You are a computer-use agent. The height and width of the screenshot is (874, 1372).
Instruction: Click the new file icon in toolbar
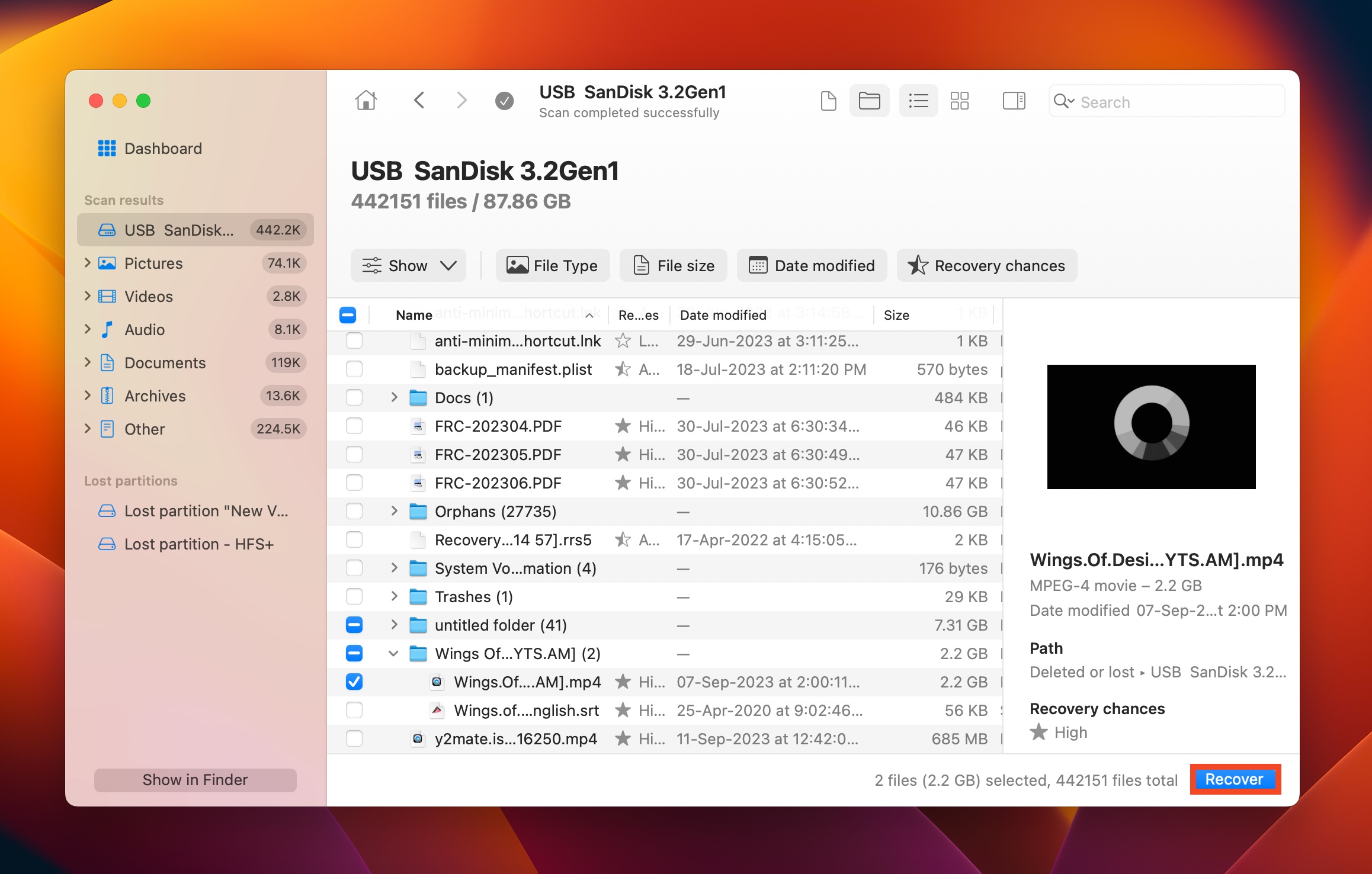[828, 101]
